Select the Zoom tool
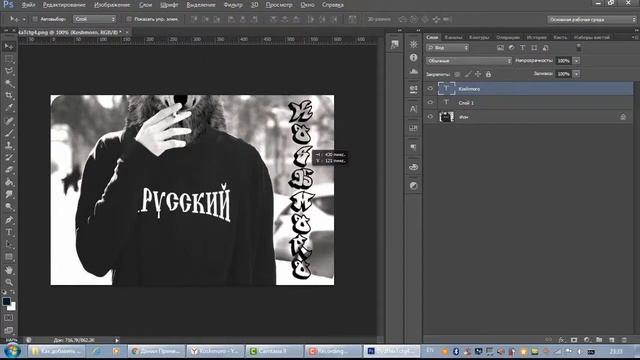 (9, 282)
